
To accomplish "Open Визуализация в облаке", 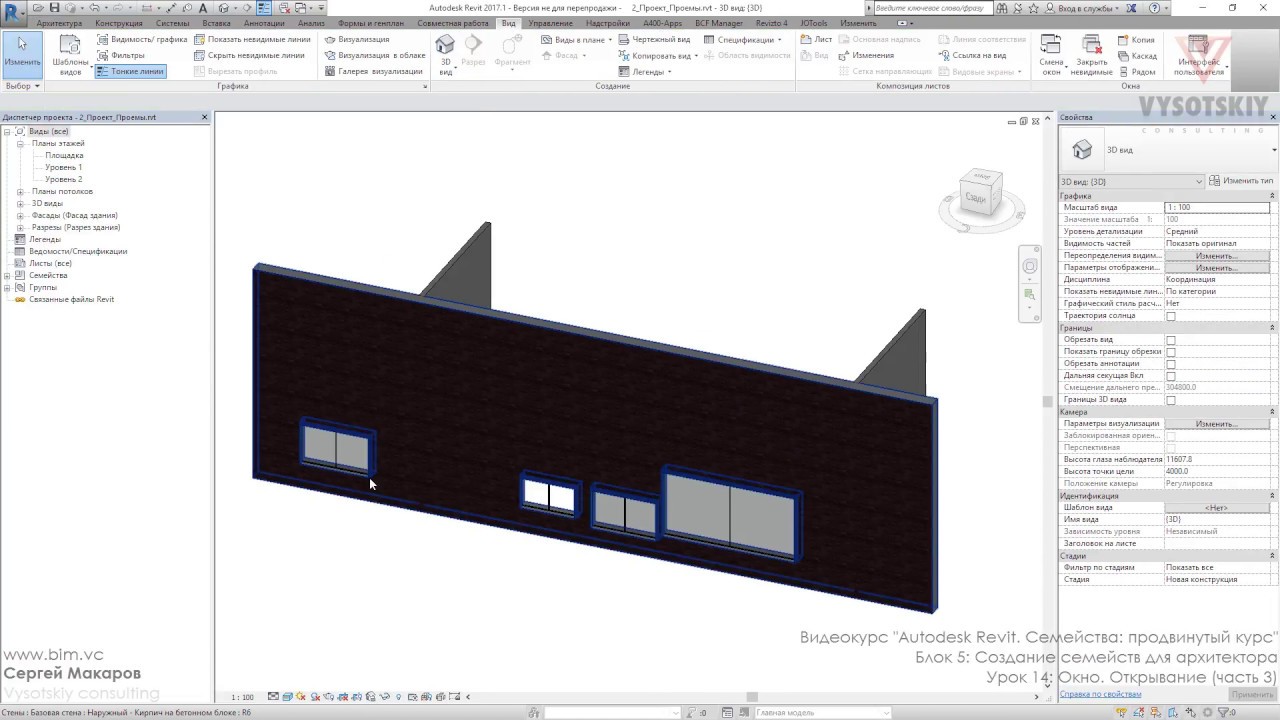I will (x=375, y=56).
